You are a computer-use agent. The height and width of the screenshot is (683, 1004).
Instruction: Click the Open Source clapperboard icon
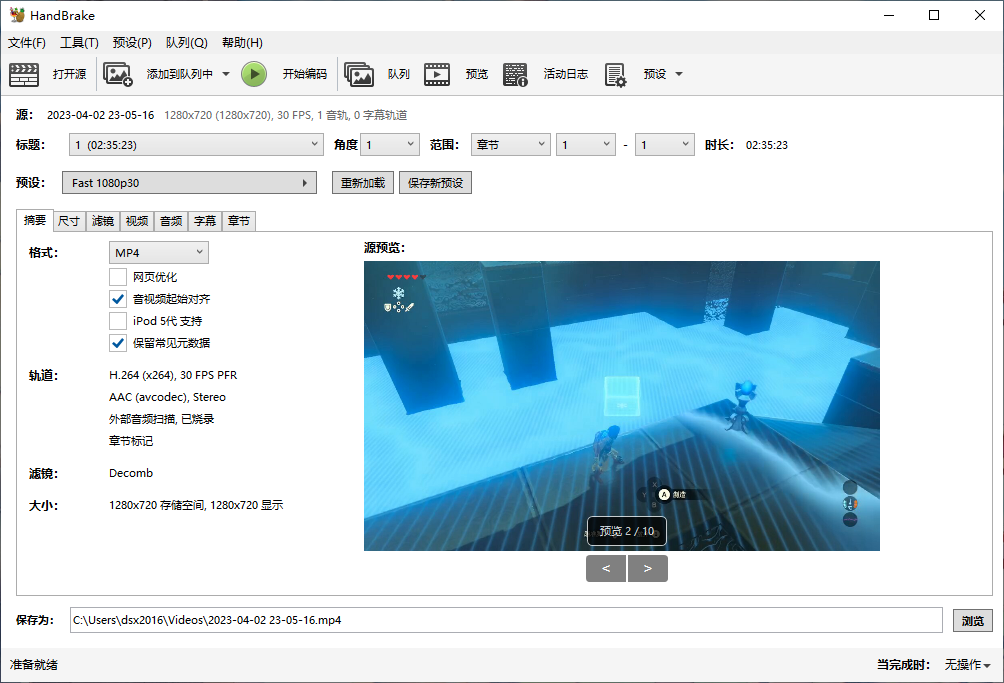click(x=24, y=74)
